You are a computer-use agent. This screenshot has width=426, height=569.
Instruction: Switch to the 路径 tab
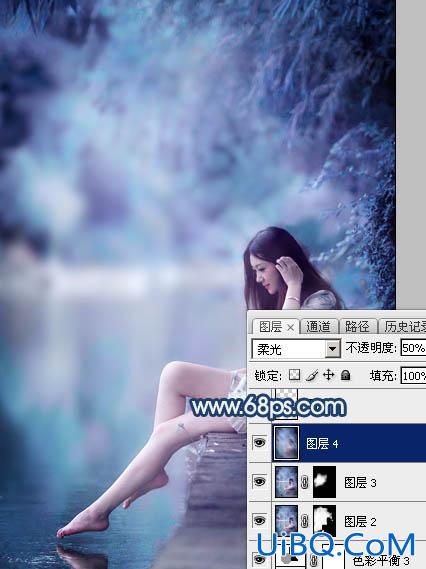coord(357,327)
